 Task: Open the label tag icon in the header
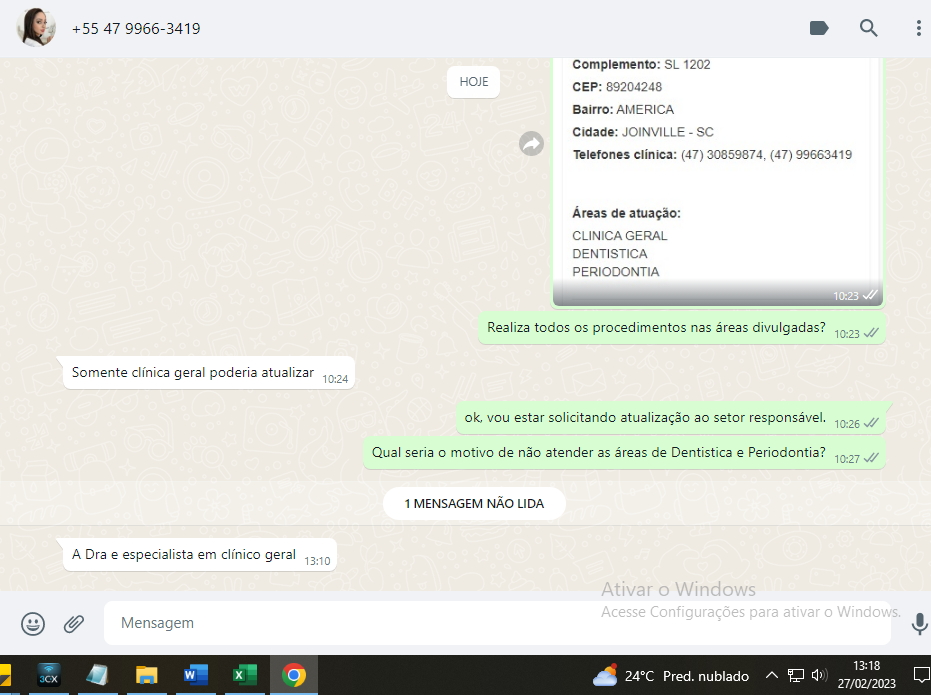pyautogui.click(x=819, y=28)
